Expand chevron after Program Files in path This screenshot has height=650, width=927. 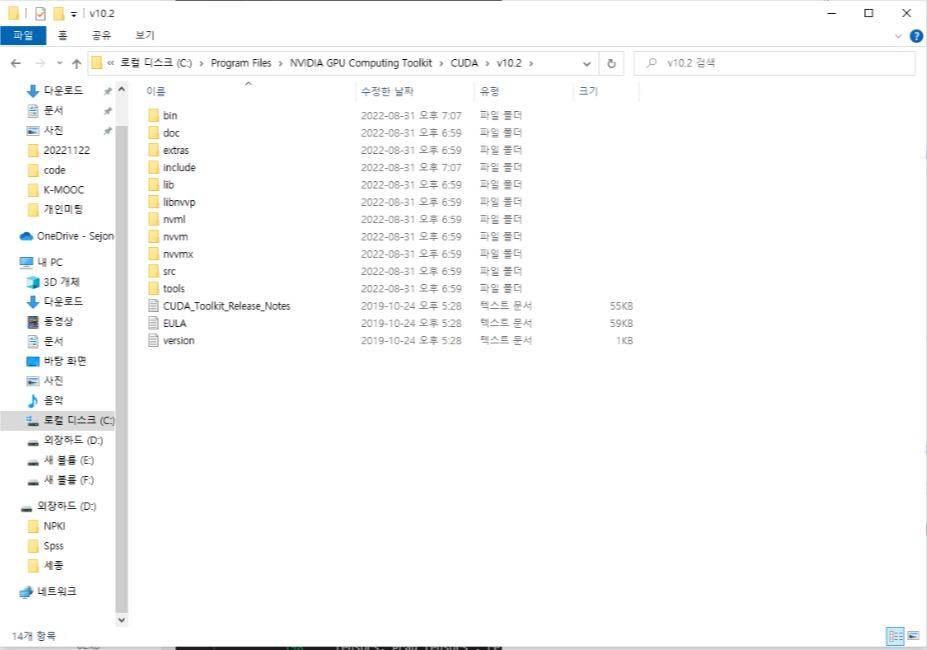[x=280, y=63]
